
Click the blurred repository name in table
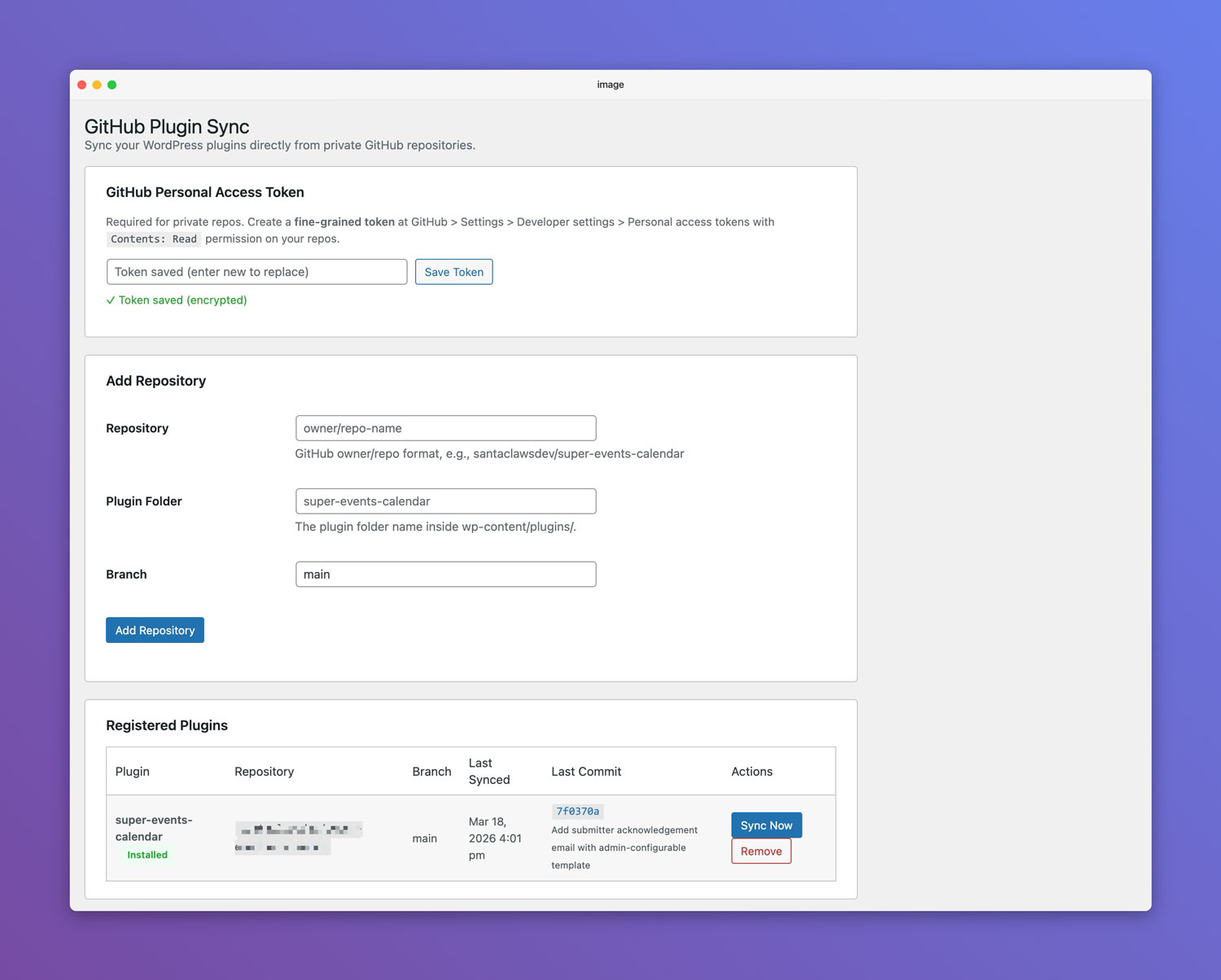pyautogui.click(x=298, y=838)
